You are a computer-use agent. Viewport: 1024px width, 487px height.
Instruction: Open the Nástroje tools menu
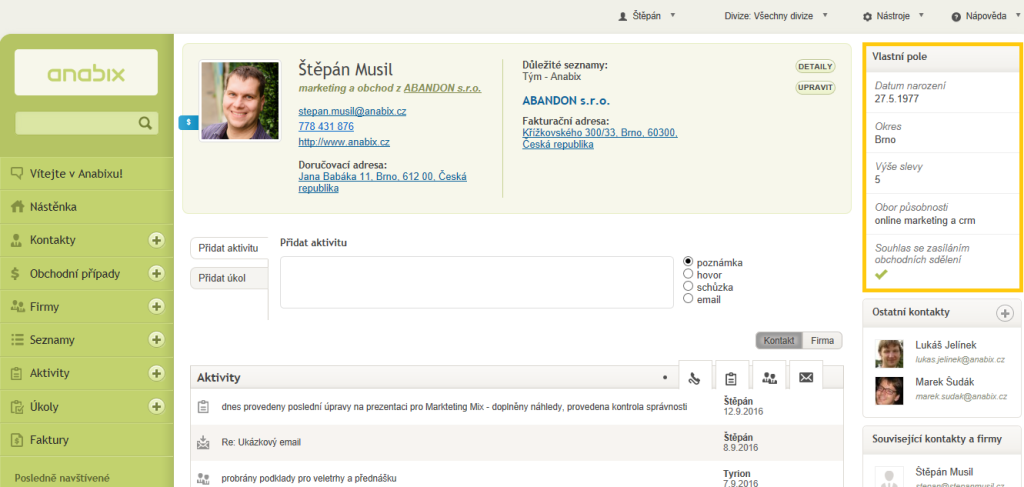892,16
